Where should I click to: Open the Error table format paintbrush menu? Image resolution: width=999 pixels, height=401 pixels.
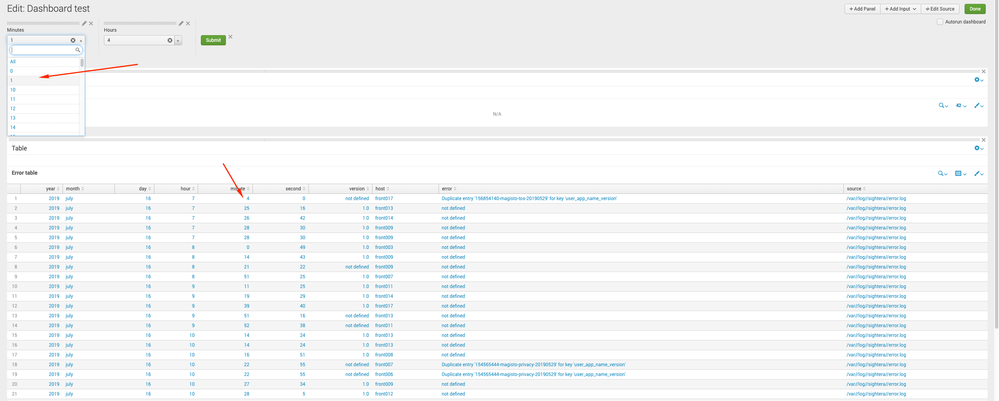click(x=979, y=173)
